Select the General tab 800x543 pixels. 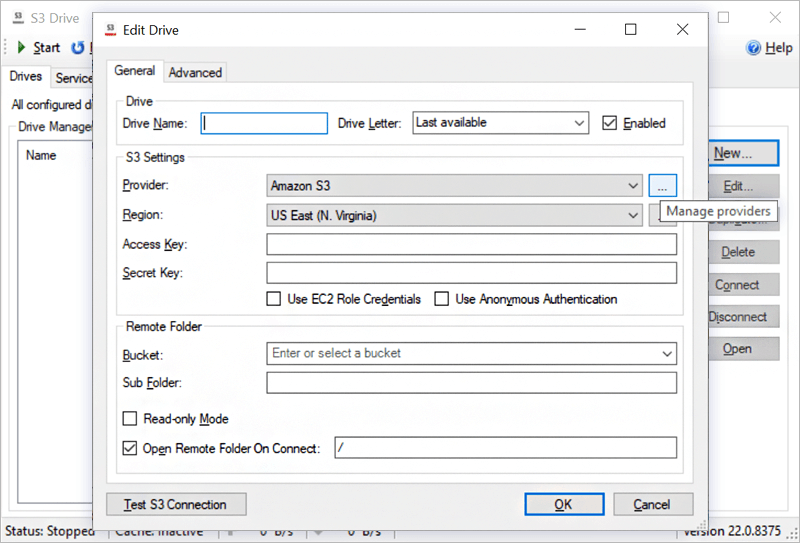pyautogui.click(x=135, y=70)
